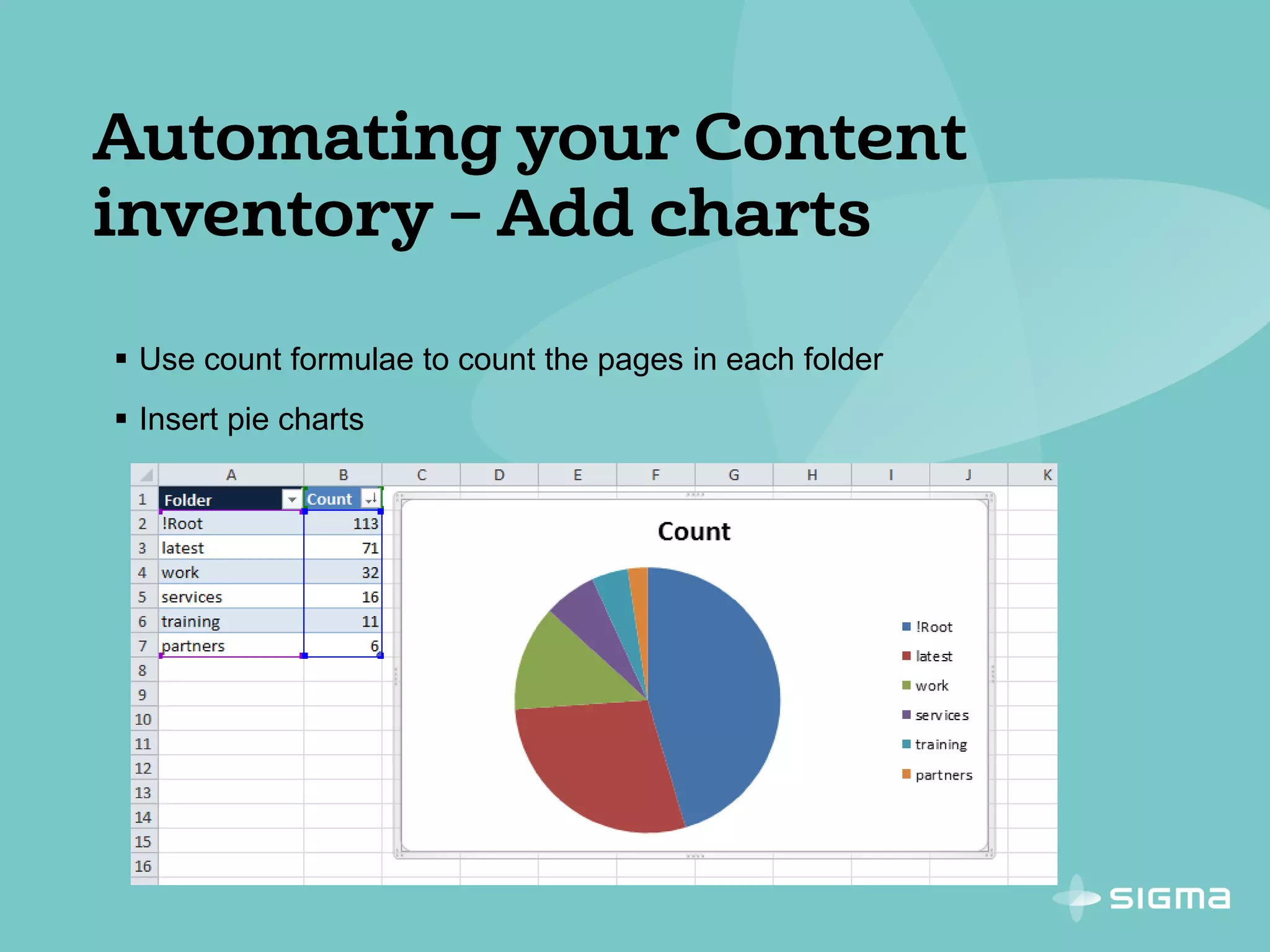Click the 'services' legend label
This screenshot has width=1270, height=952.
point(942,715)
